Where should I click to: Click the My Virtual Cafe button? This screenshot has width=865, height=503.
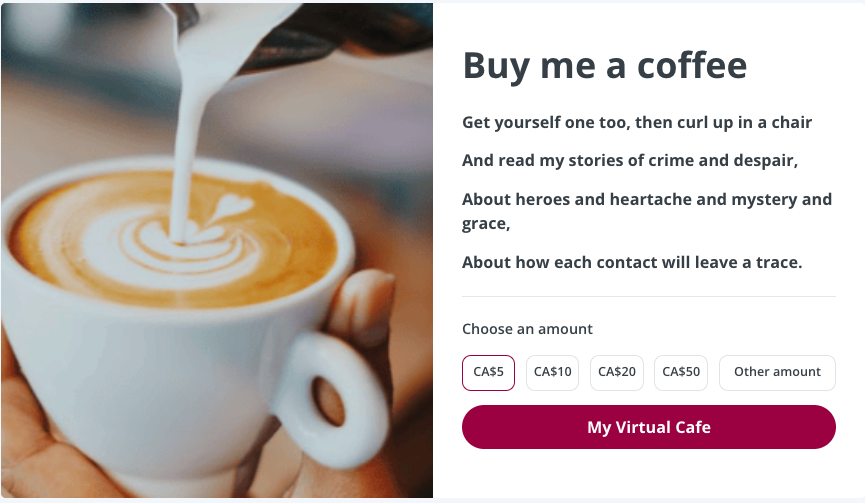[x=649, y=427]
